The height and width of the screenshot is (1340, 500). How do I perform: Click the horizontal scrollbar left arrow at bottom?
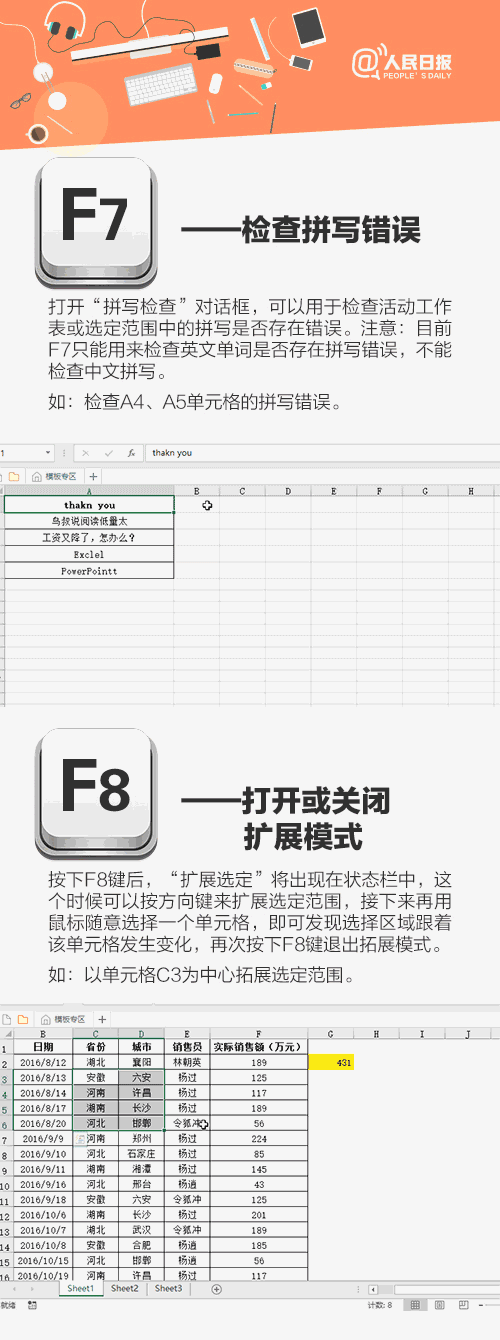click(x=373, y=1289)
